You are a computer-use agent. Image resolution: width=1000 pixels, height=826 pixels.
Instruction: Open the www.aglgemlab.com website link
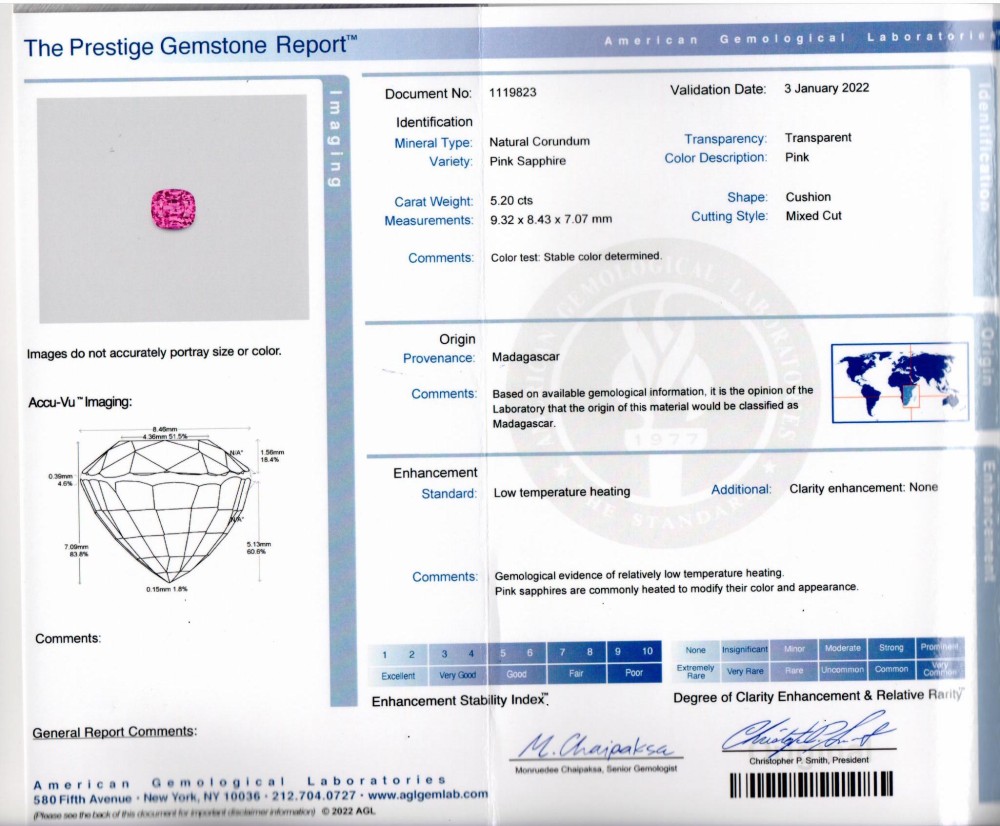coord(425,794)
